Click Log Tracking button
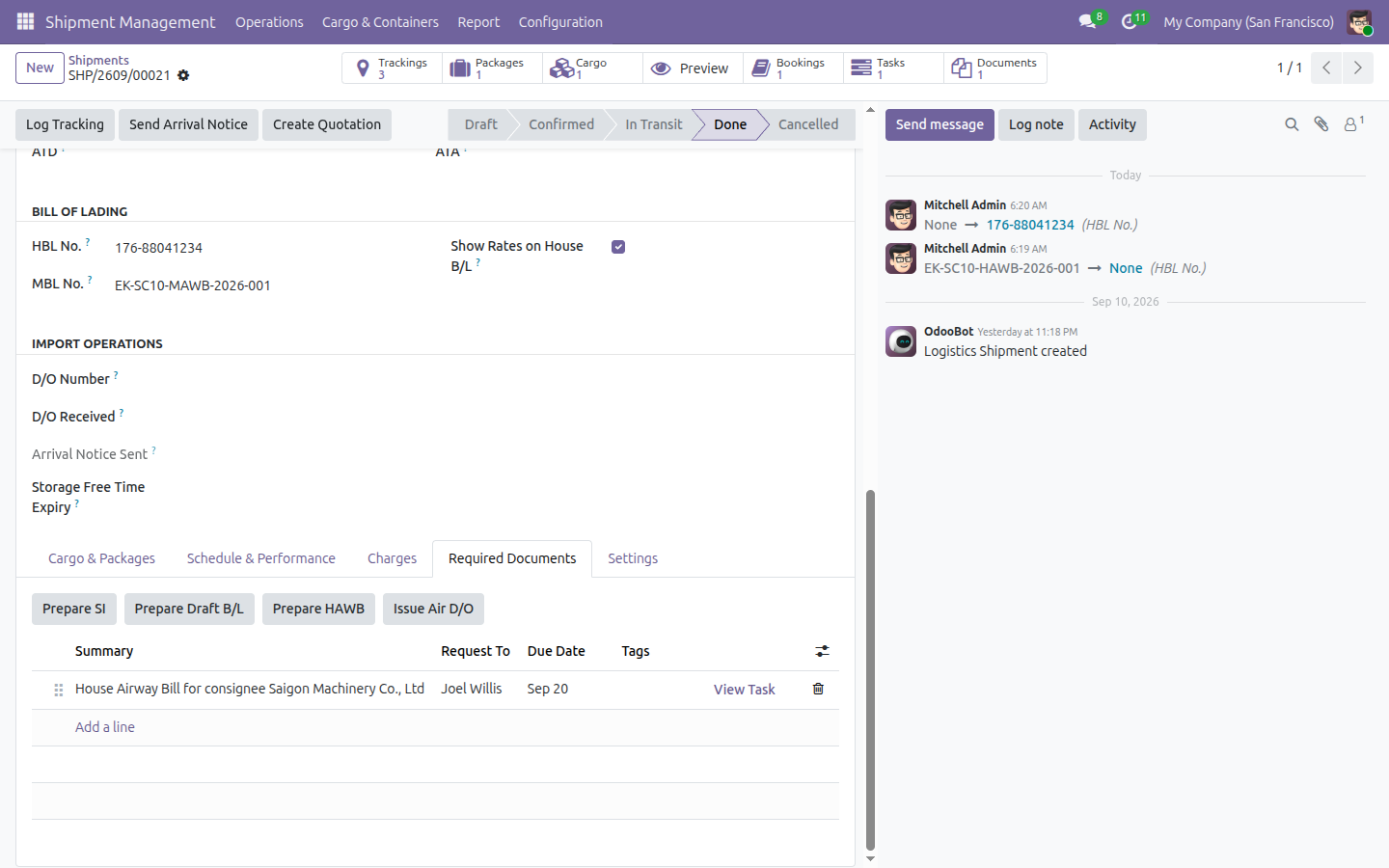Image resolution: width=1389 pixels, height=868 pixels. coord(65,124)
